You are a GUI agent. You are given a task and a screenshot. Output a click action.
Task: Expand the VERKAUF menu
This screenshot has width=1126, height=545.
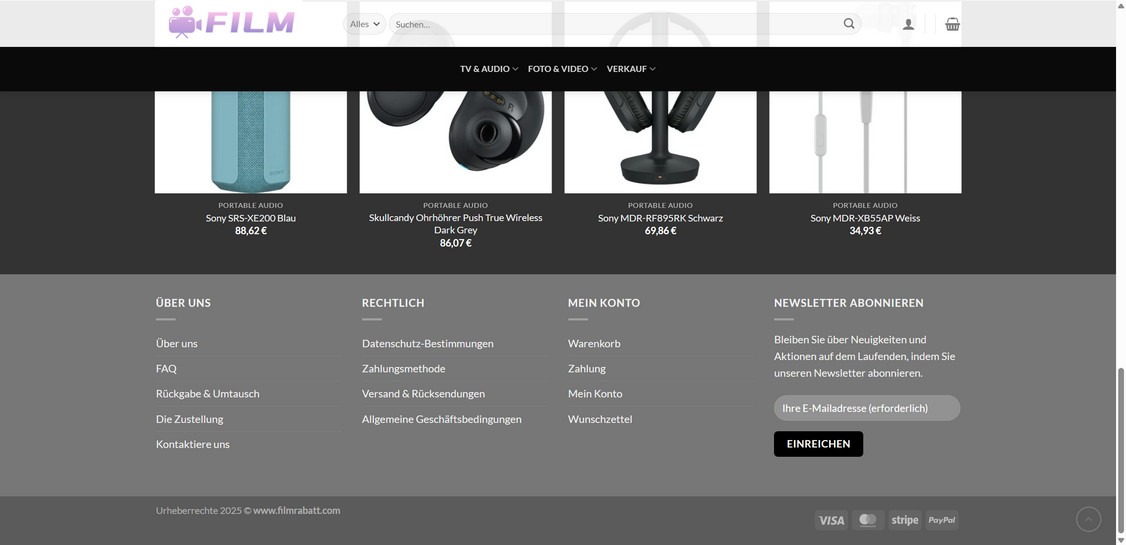coord(631,69)
